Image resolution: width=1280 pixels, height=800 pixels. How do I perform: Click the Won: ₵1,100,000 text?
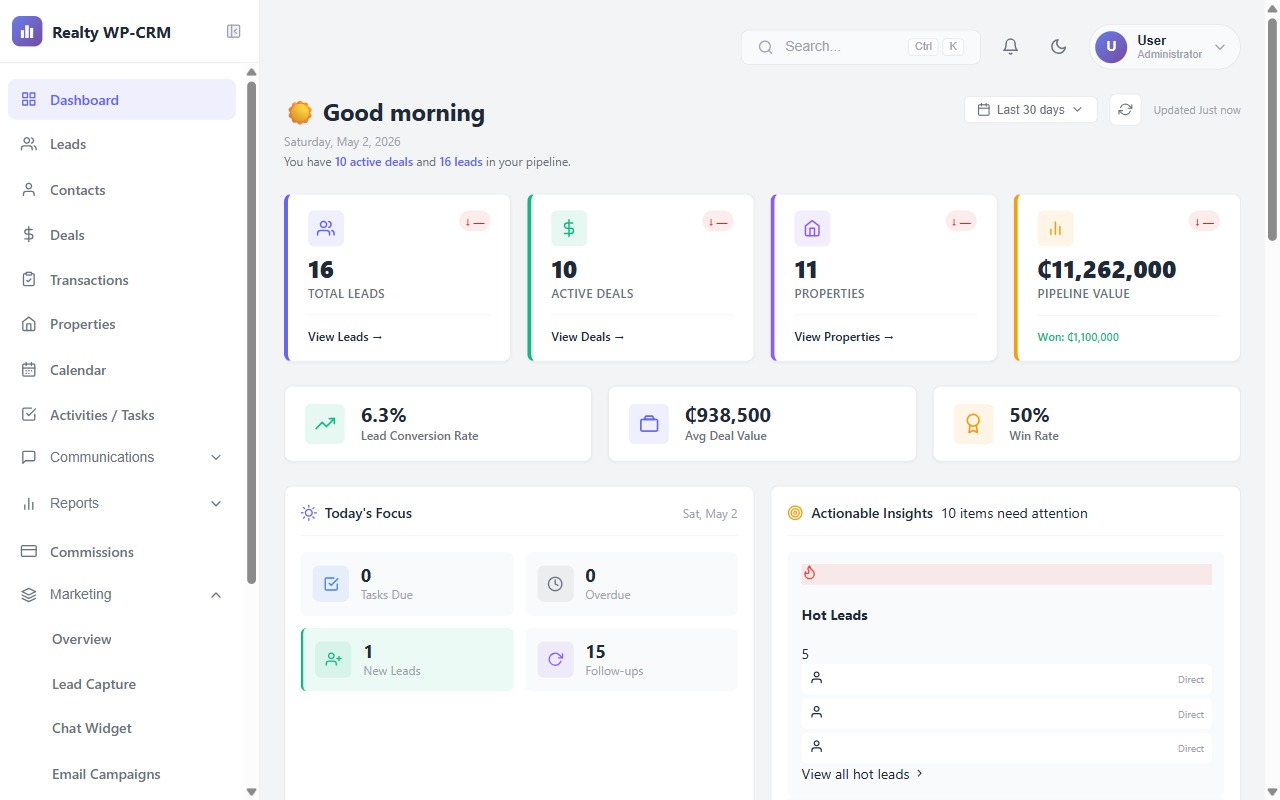[1078, 337]
